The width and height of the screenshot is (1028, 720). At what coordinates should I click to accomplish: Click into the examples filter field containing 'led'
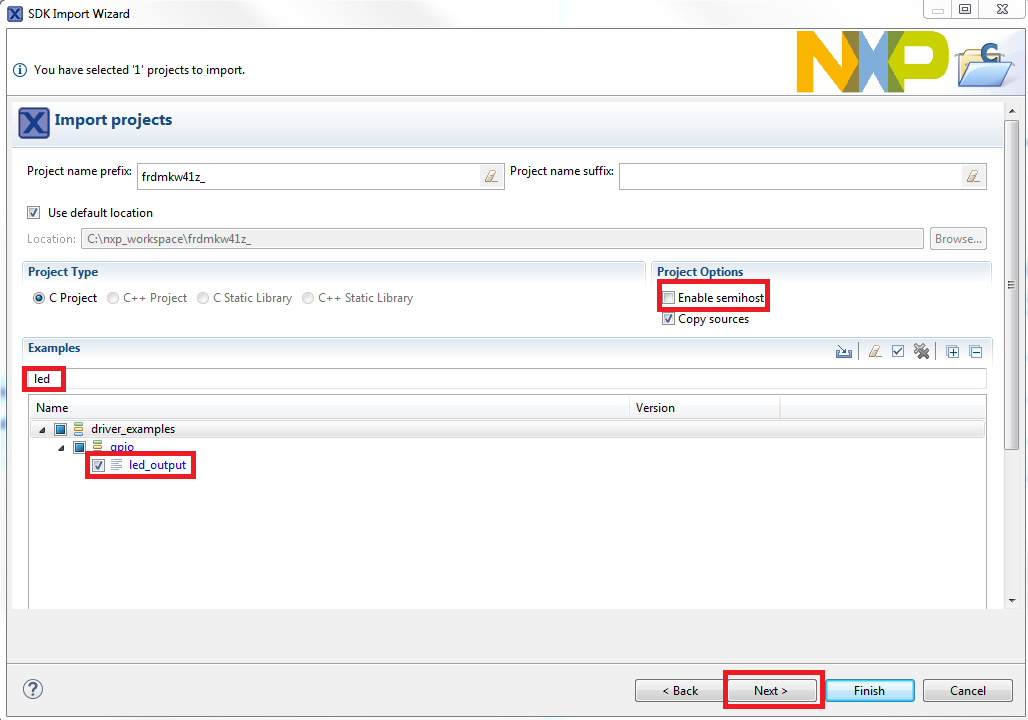(x=500, y=379)
